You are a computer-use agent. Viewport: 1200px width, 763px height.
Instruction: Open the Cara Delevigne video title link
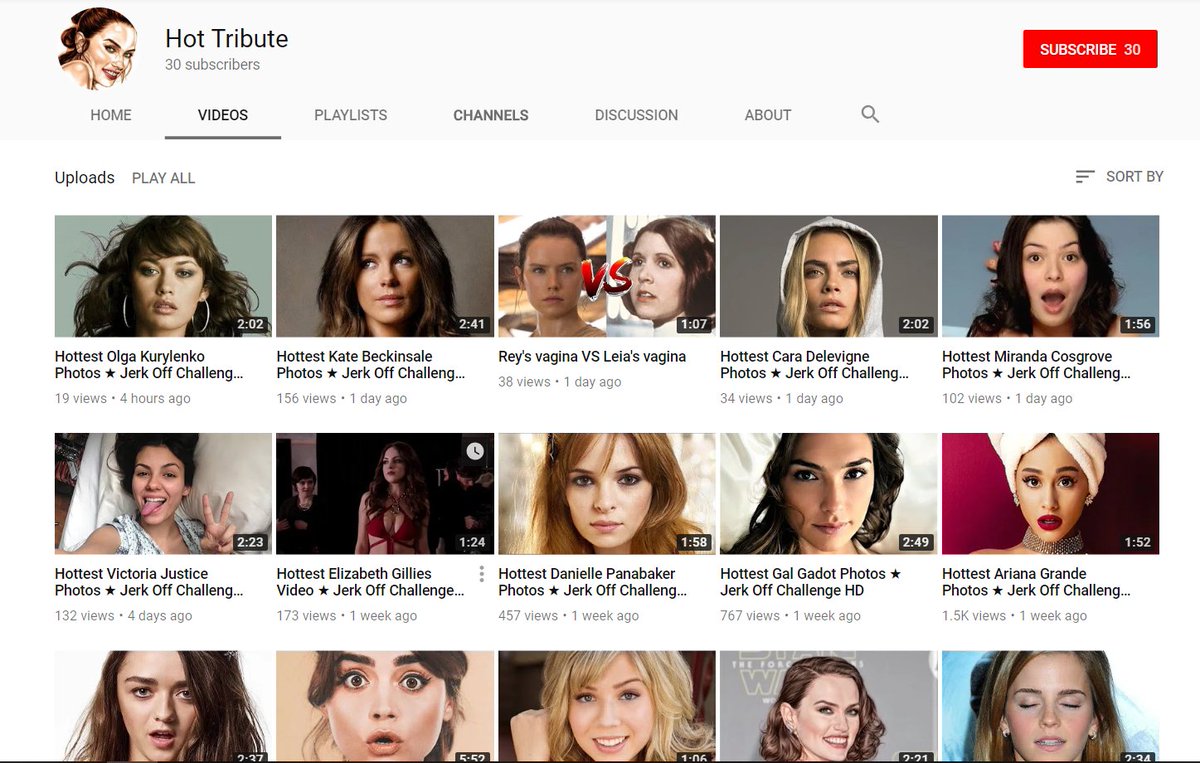814,365
